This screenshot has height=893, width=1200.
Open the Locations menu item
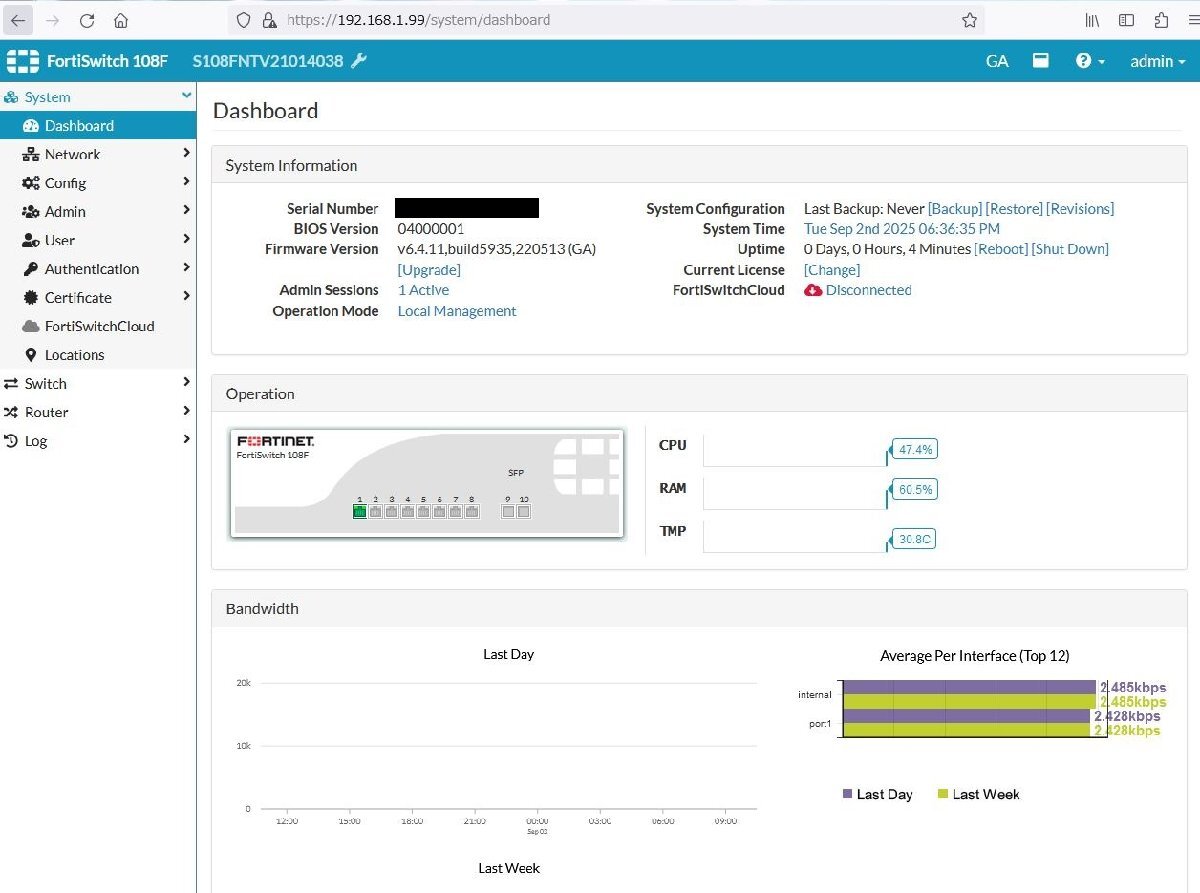(x=74, y=355)
